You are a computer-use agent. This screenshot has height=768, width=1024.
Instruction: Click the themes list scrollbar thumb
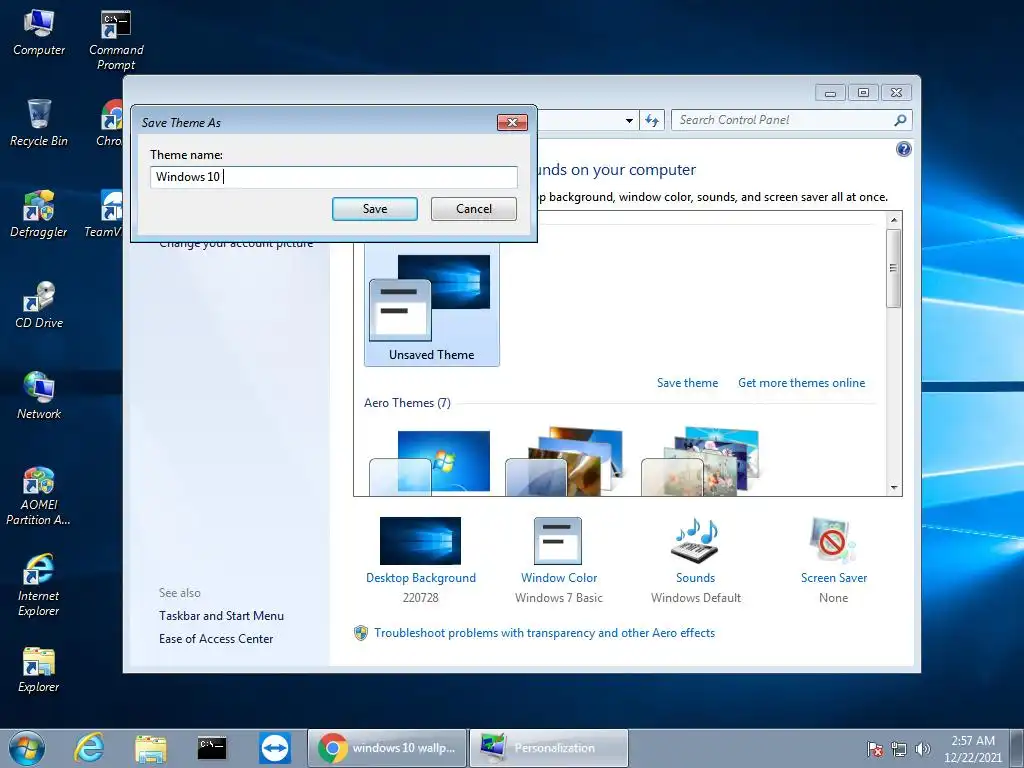[893, 268]
